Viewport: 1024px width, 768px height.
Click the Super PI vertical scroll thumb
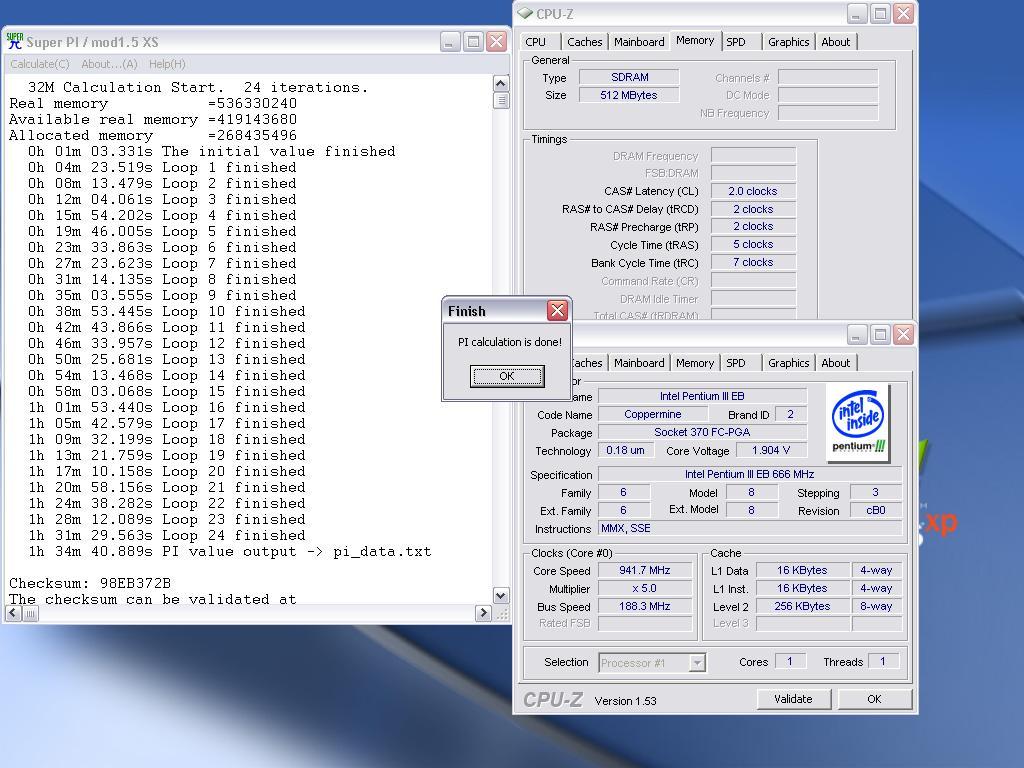[x=501, y=101]
